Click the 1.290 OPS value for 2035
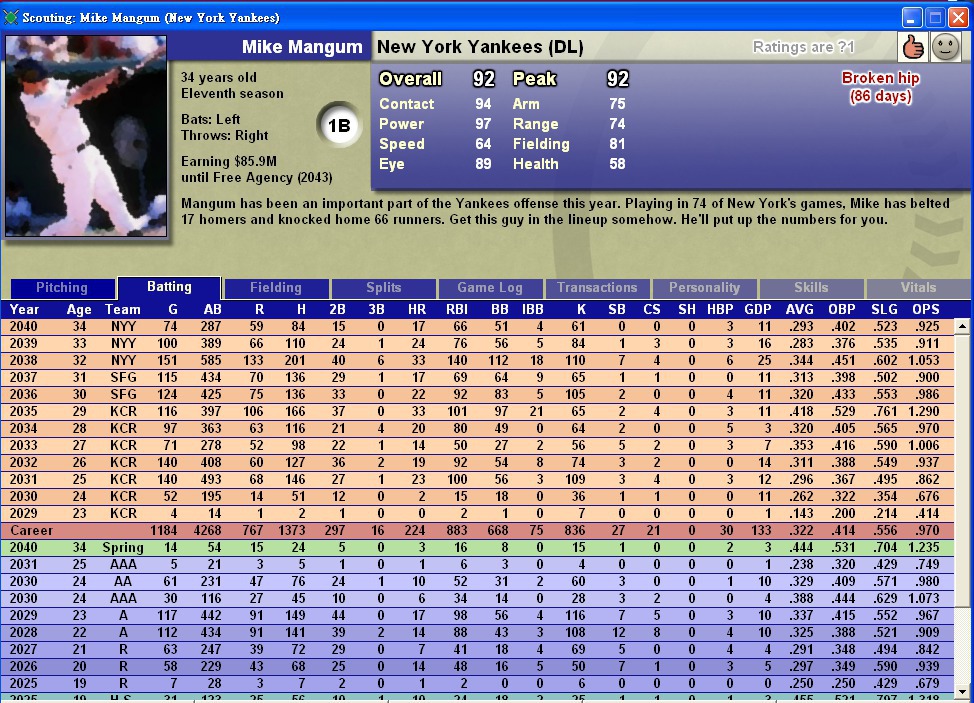The height and width of the screenshot is (703, 974). (x=923, y=411)
